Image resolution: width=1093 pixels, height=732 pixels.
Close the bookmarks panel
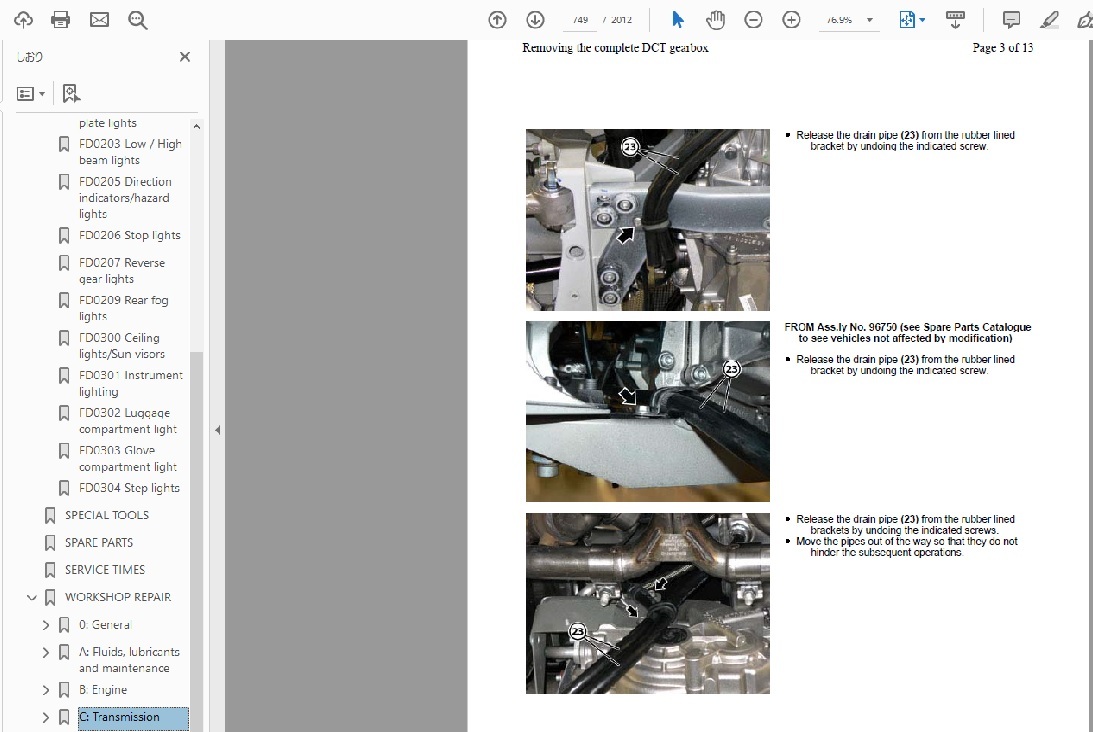tap(184, 57)
